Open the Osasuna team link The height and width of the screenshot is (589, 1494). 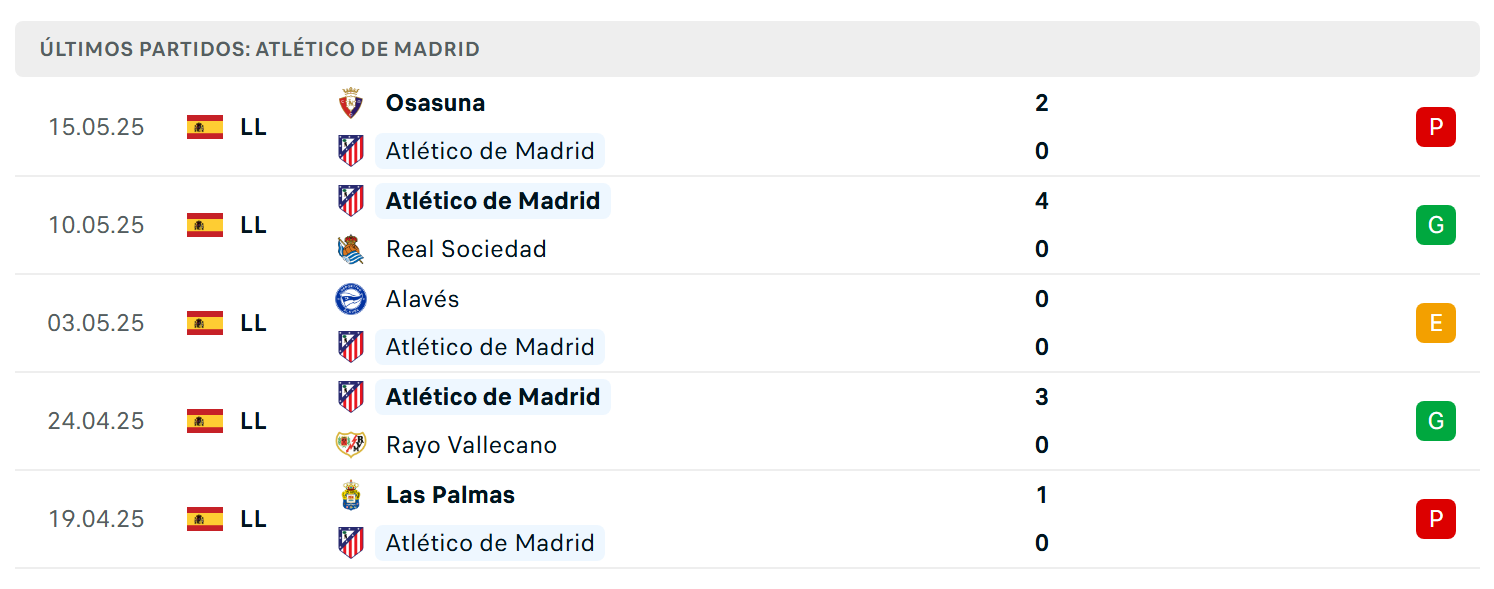pyautogui.click(x=435, y=103)
